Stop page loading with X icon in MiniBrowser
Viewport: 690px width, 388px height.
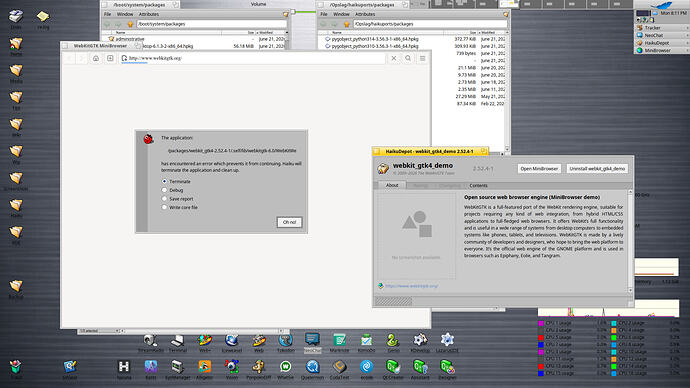pyautogui.click(x=393, y=58)
